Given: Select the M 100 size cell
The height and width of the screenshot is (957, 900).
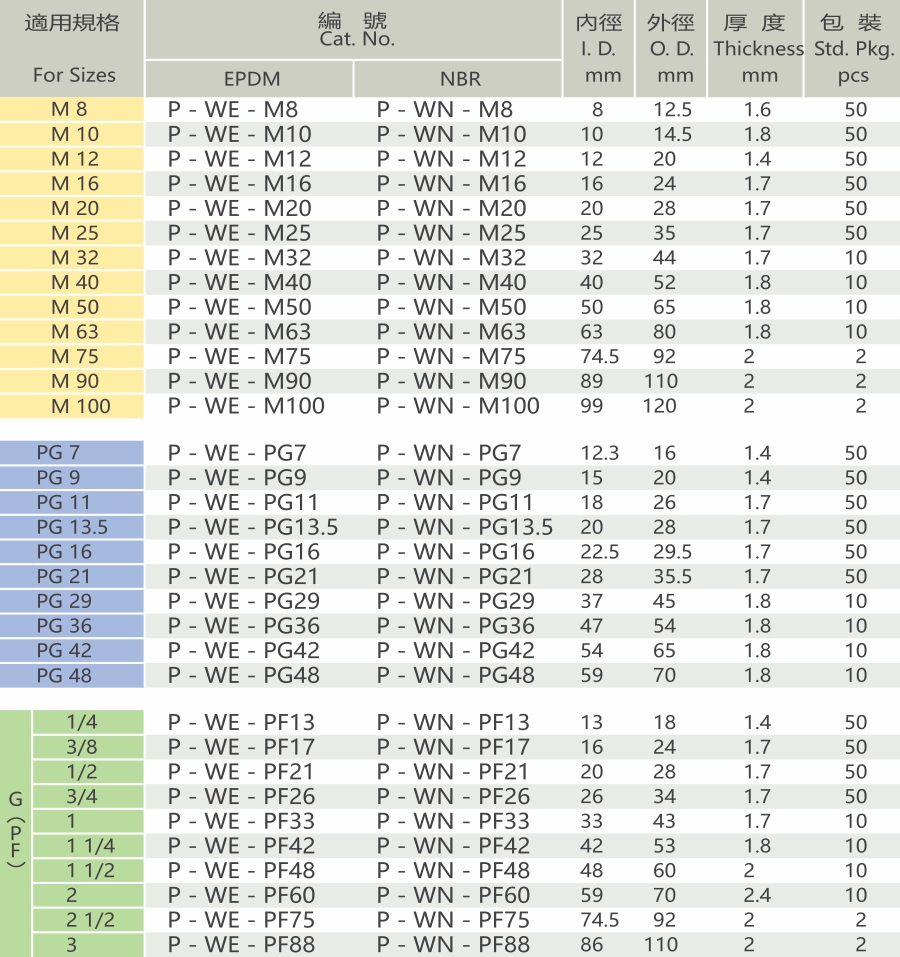Looking at the screenshot, I should (x=71, y=406).
